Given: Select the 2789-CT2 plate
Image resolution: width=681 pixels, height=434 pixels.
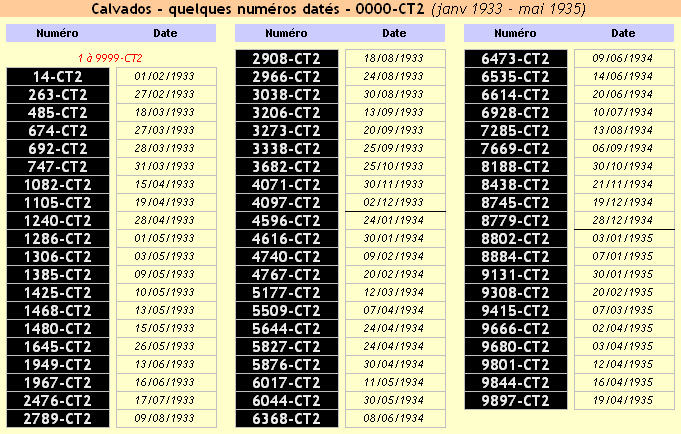Looking at the screenshot, I should pos(58,419).
